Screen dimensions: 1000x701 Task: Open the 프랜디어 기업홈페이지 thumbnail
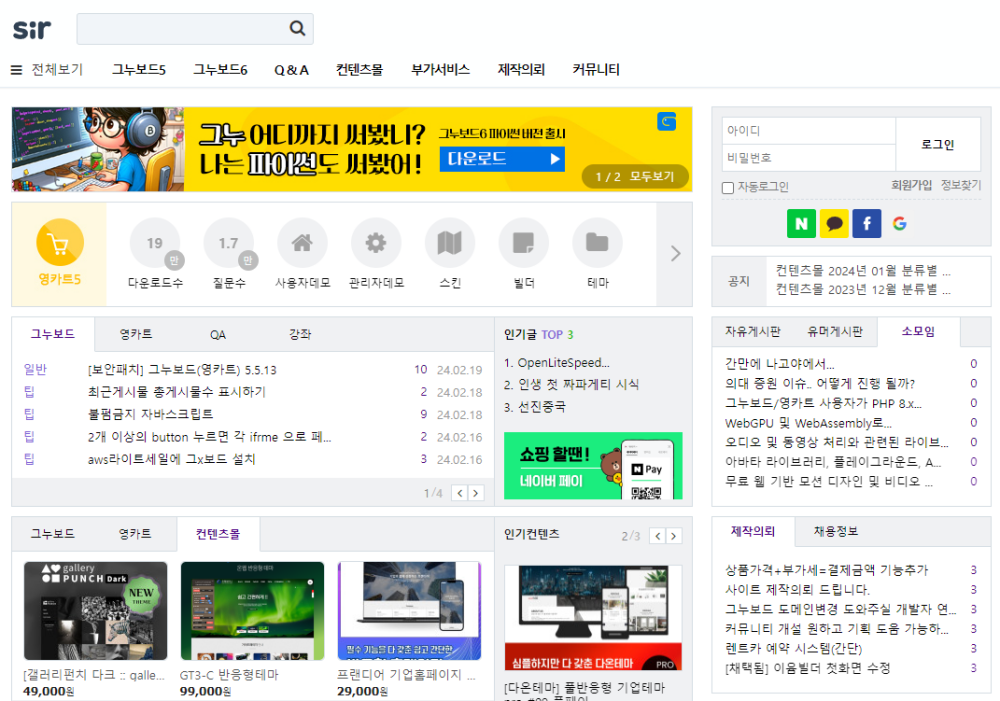409,610
